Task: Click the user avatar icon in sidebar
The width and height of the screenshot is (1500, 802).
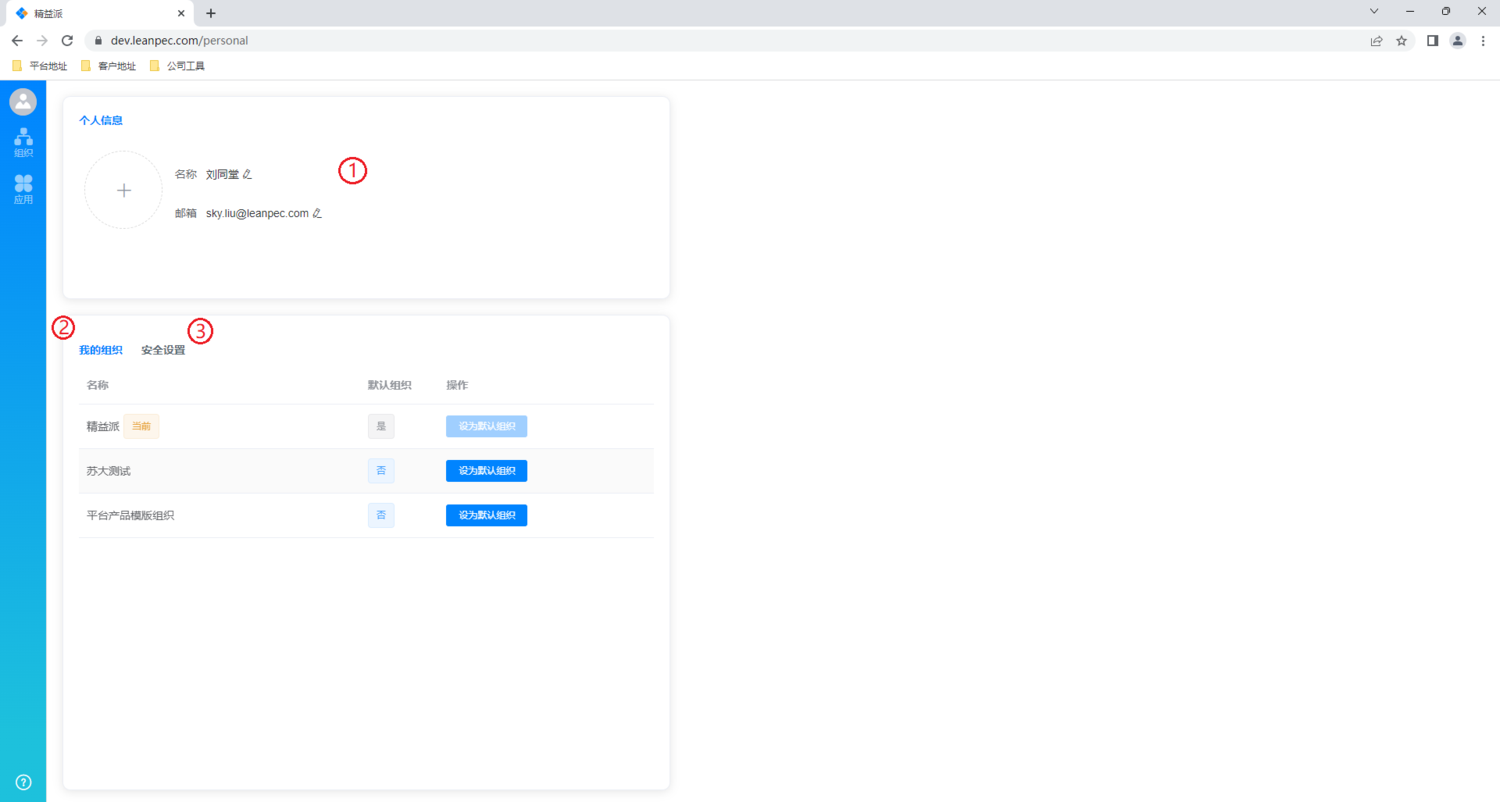Action: coord(23,102)
